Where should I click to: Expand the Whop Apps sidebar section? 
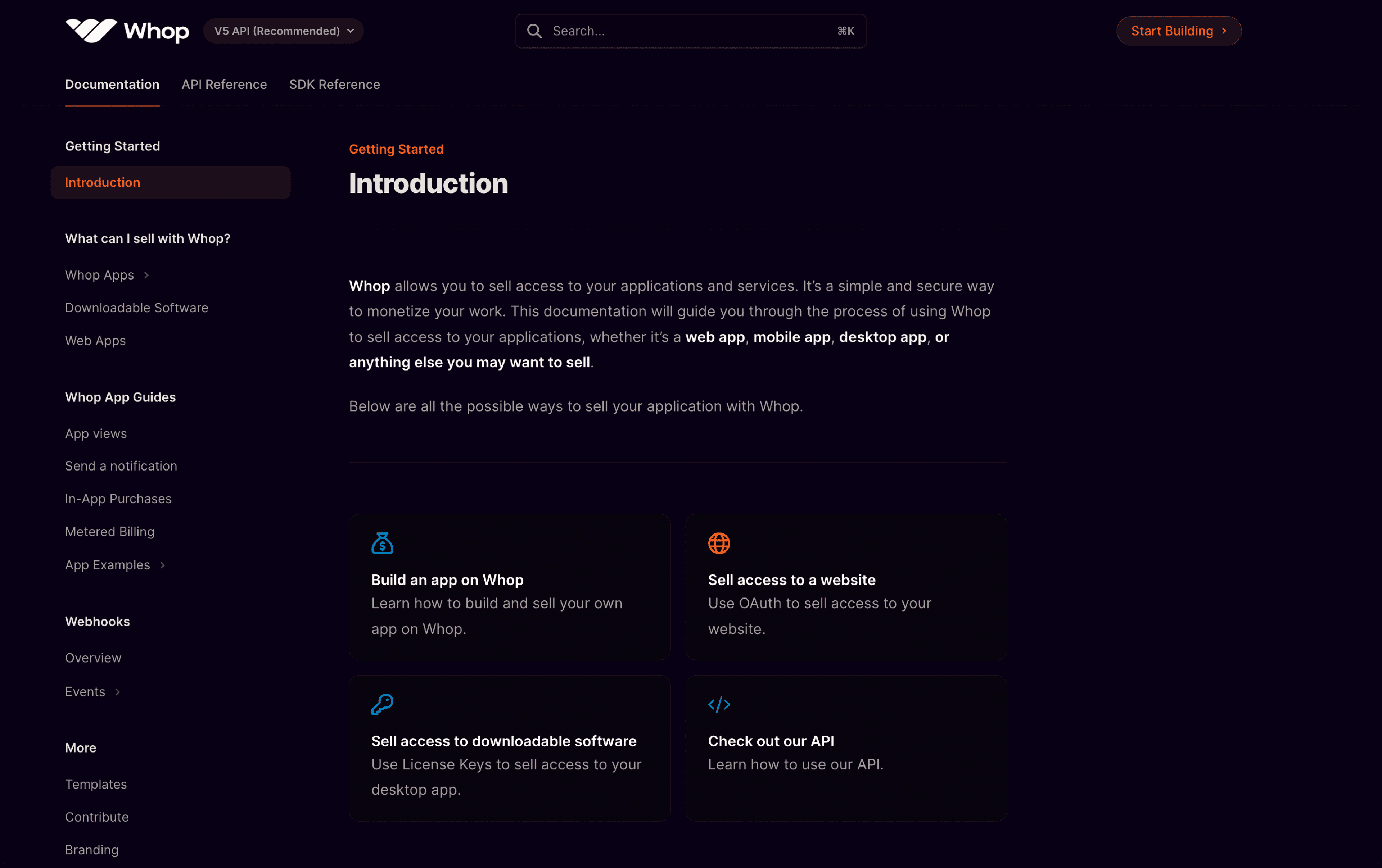pyautogui.click(x=146, y=276)
